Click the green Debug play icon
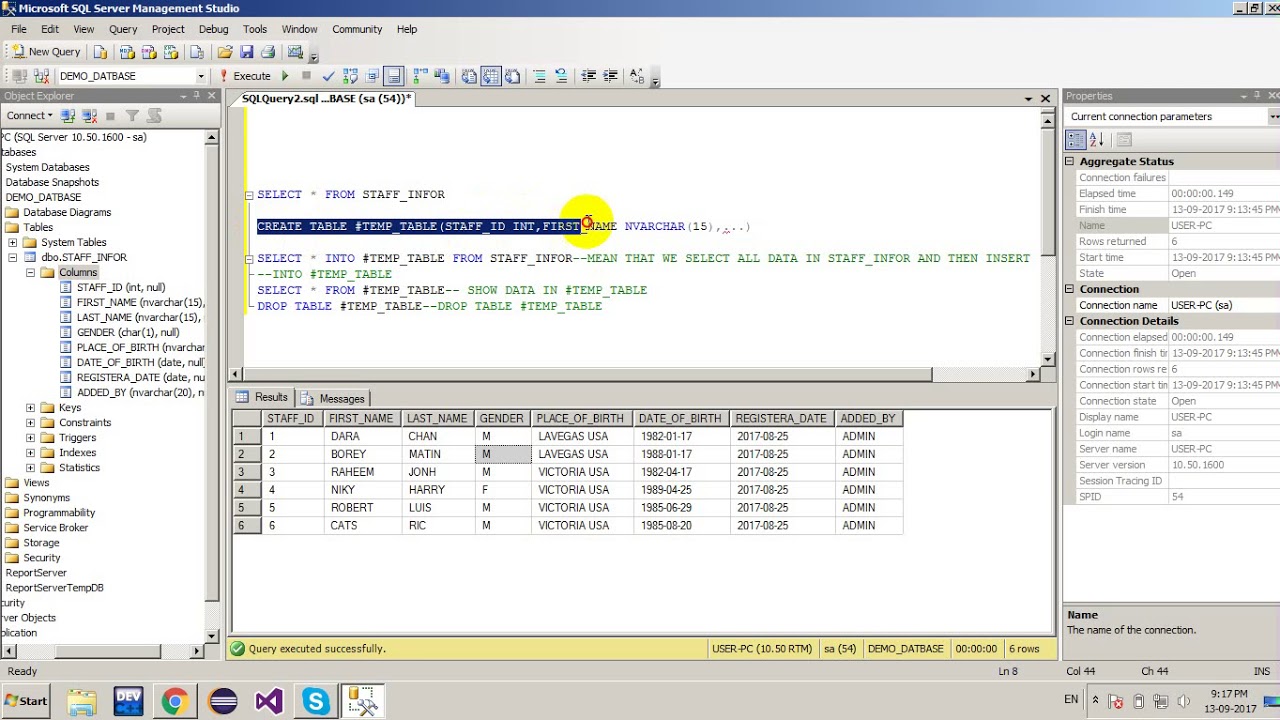Viewport: 1280px width, 720px height. tap(285, 76)
